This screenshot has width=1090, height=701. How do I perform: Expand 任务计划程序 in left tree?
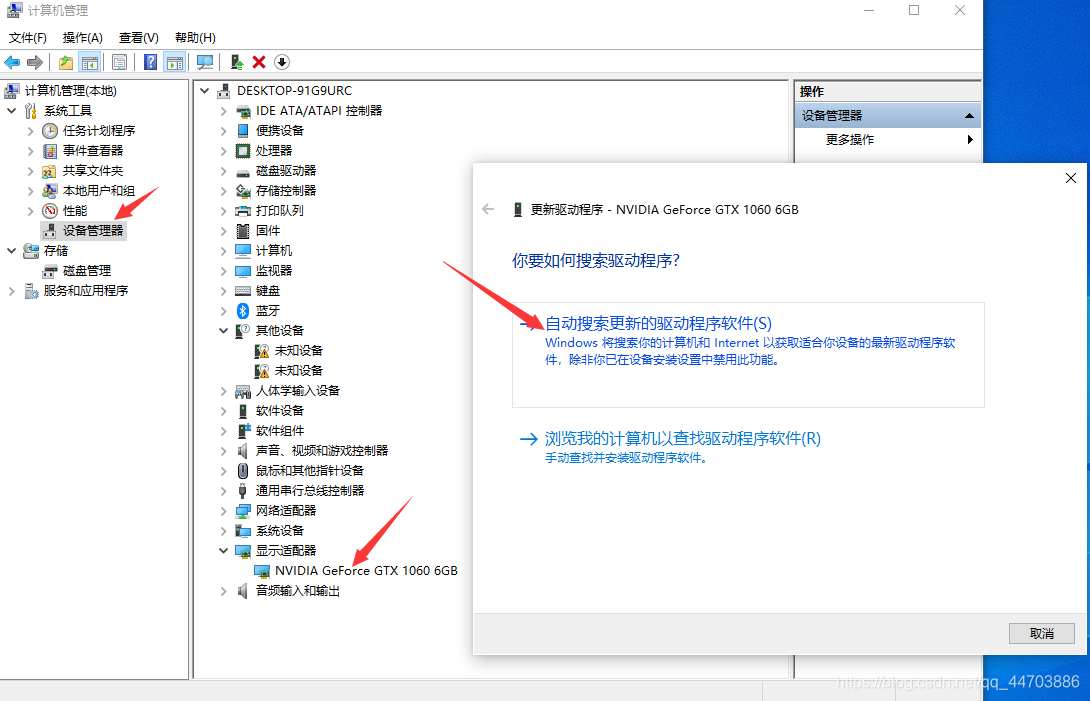point(31,131)
